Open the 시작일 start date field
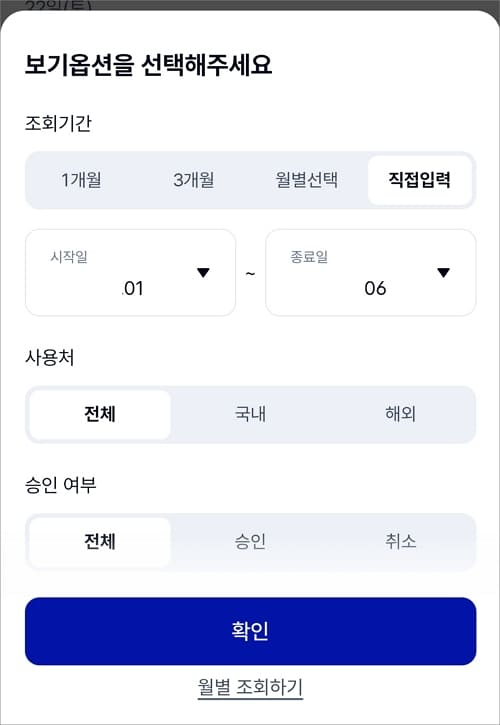Screen dimensions: 500x725 coord(130,272)
